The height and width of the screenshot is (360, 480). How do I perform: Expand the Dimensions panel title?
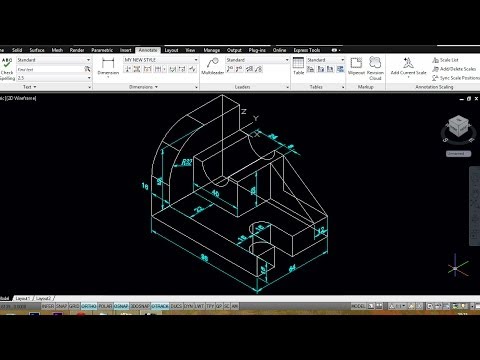click(144, 87)
